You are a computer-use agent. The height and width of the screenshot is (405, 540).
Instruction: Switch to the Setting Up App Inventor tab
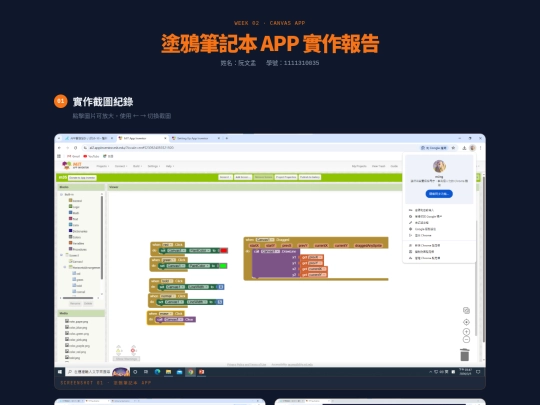[x=195, y=138]
